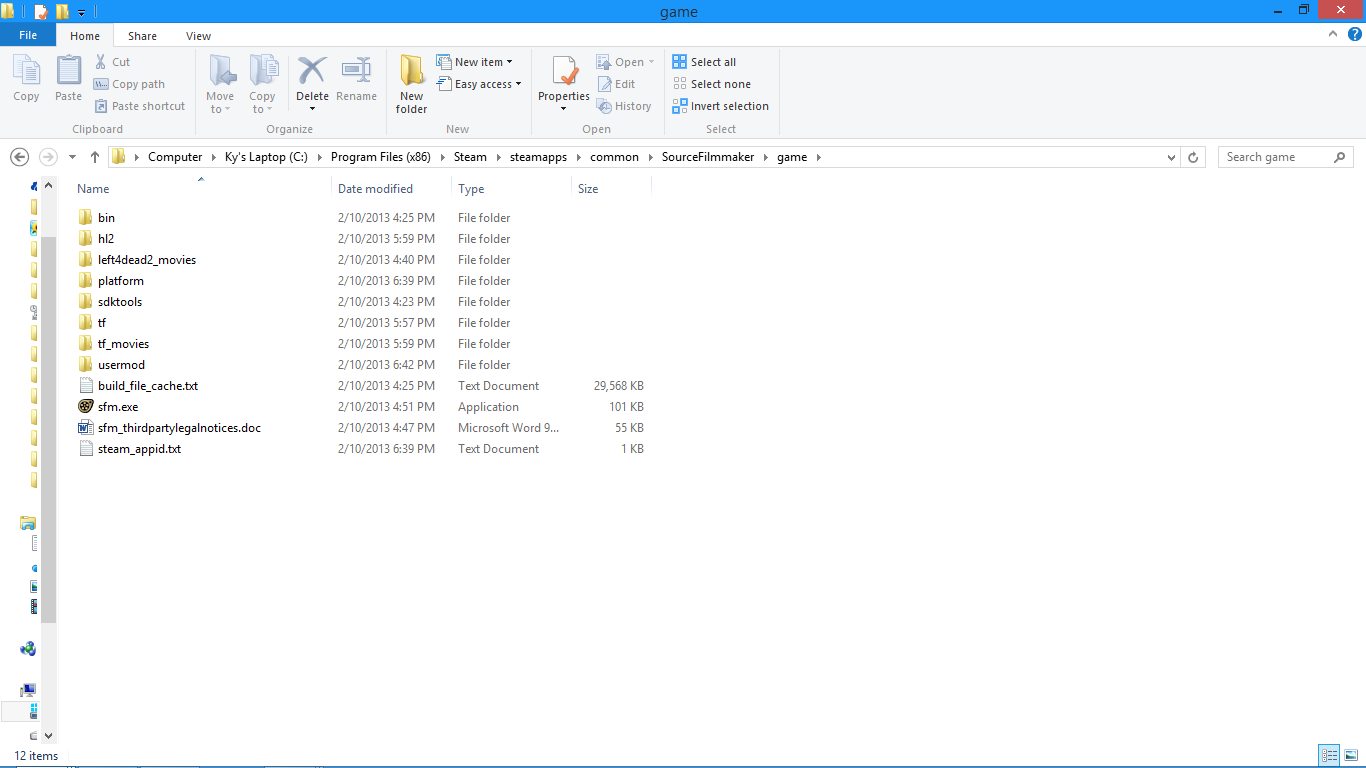
Task: Select the tf_movies folder name
Action: pos(123,343)
